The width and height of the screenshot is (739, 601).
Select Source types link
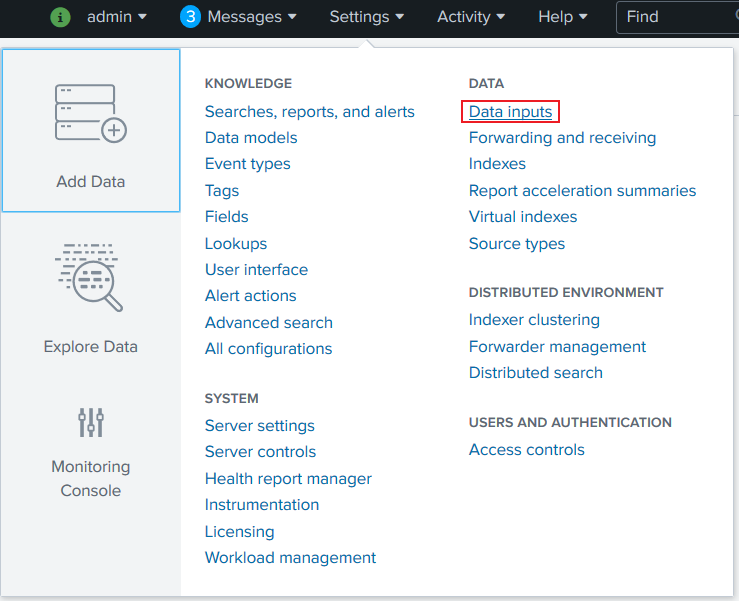point(517,244)
